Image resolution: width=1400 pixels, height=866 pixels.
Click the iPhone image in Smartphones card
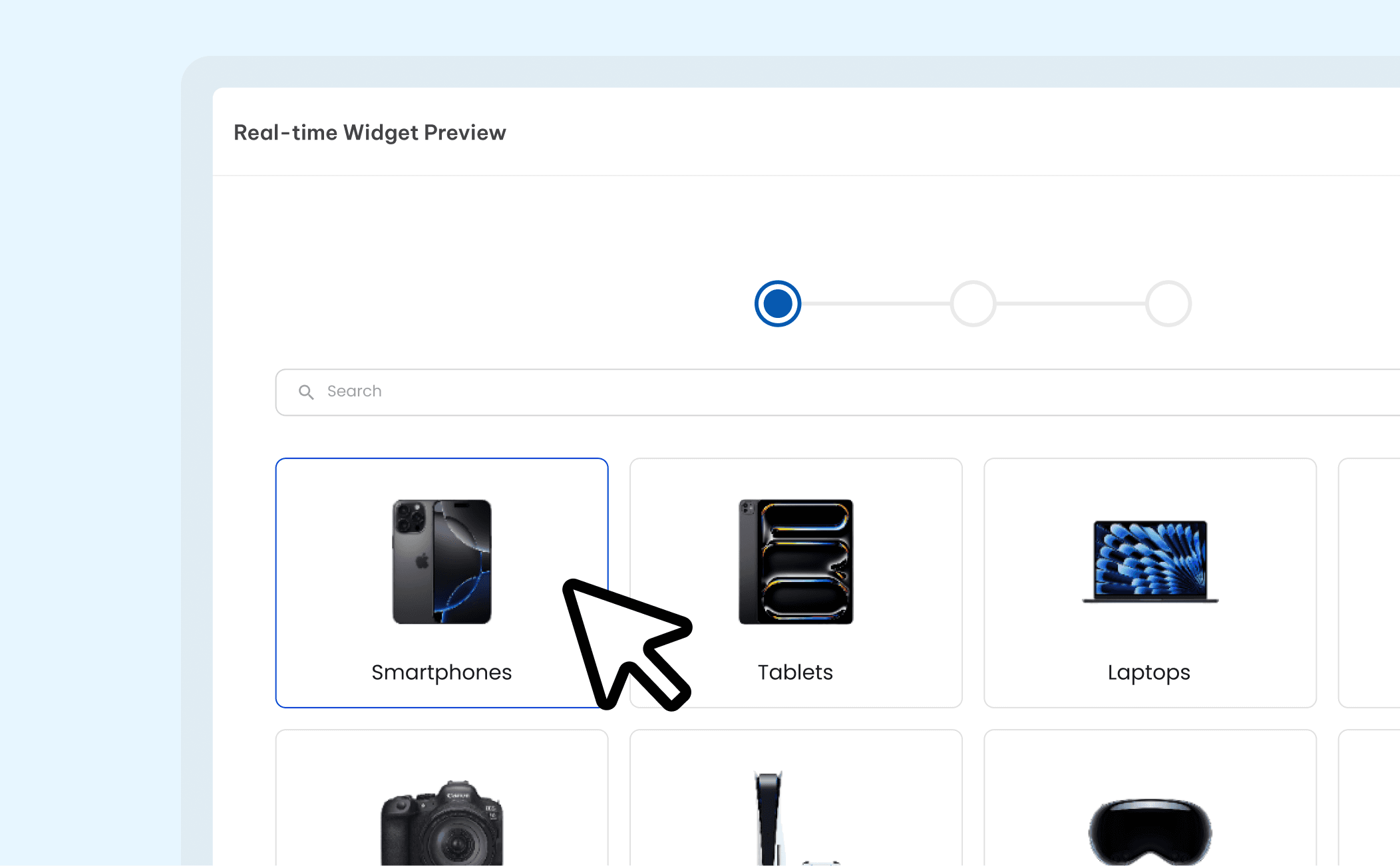coord(442,561)
